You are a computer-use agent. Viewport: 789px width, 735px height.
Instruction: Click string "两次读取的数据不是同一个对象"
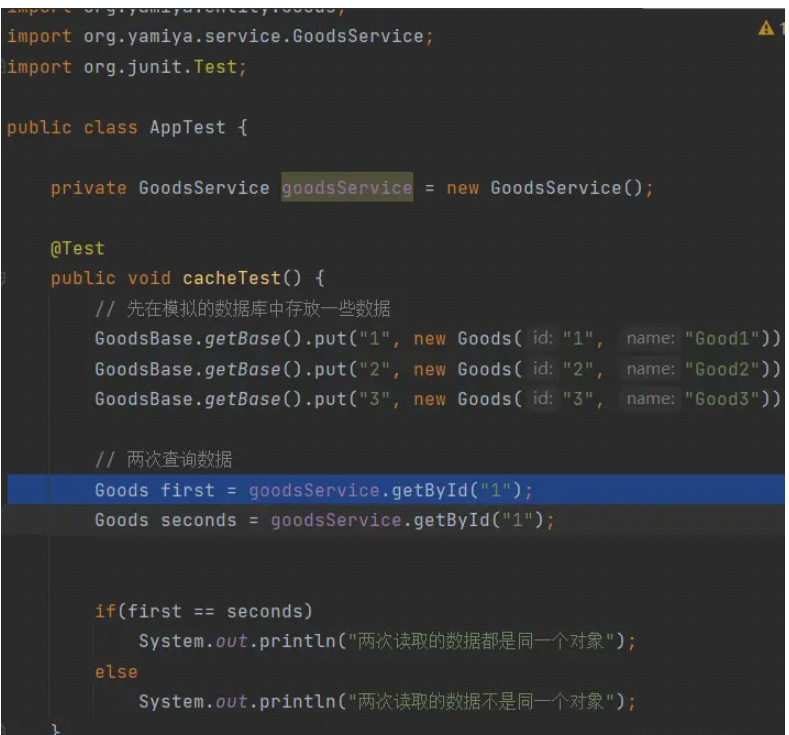pos(481,701)
